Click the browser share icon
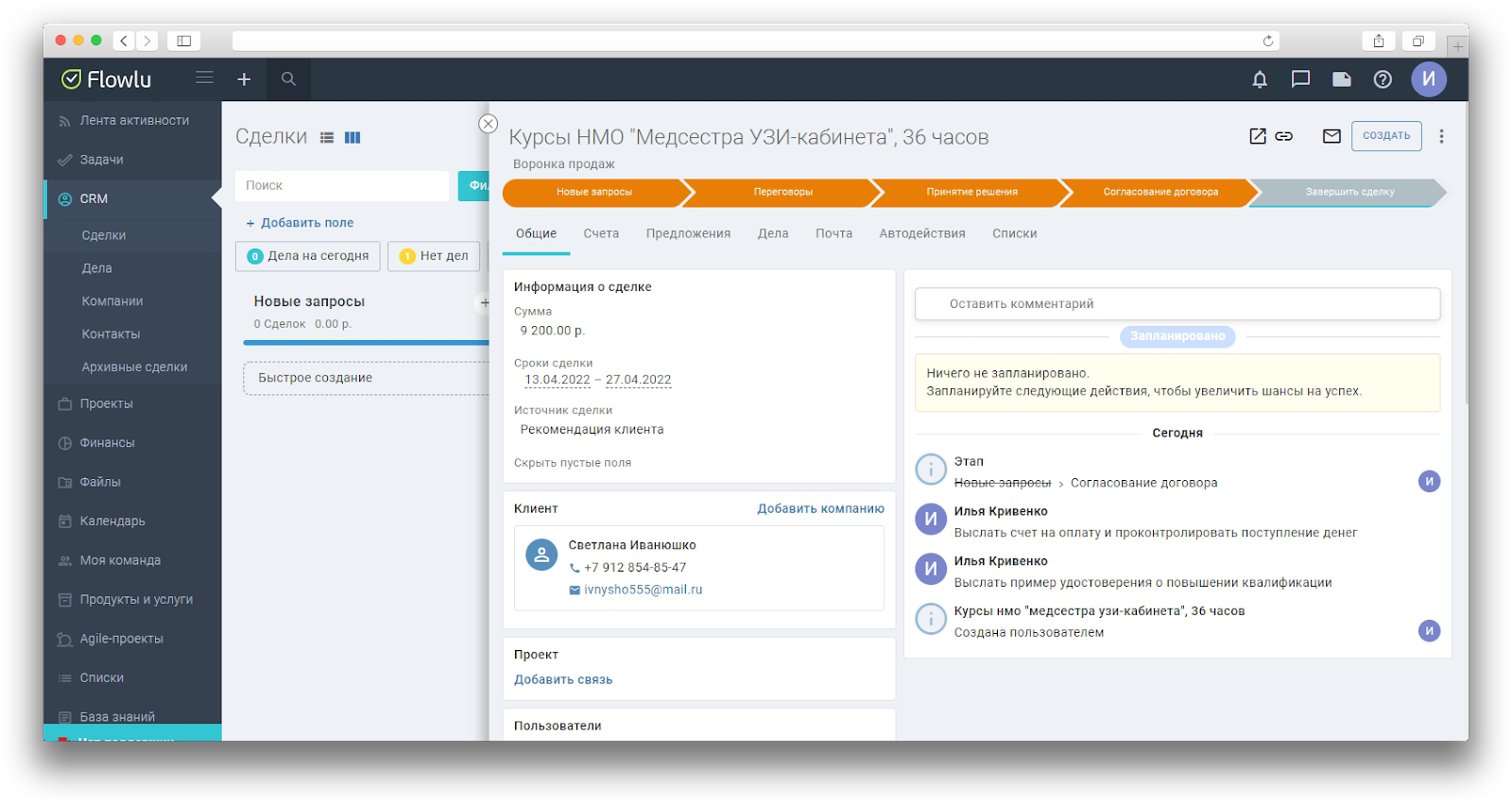1512x804 pixels. 1379,41
